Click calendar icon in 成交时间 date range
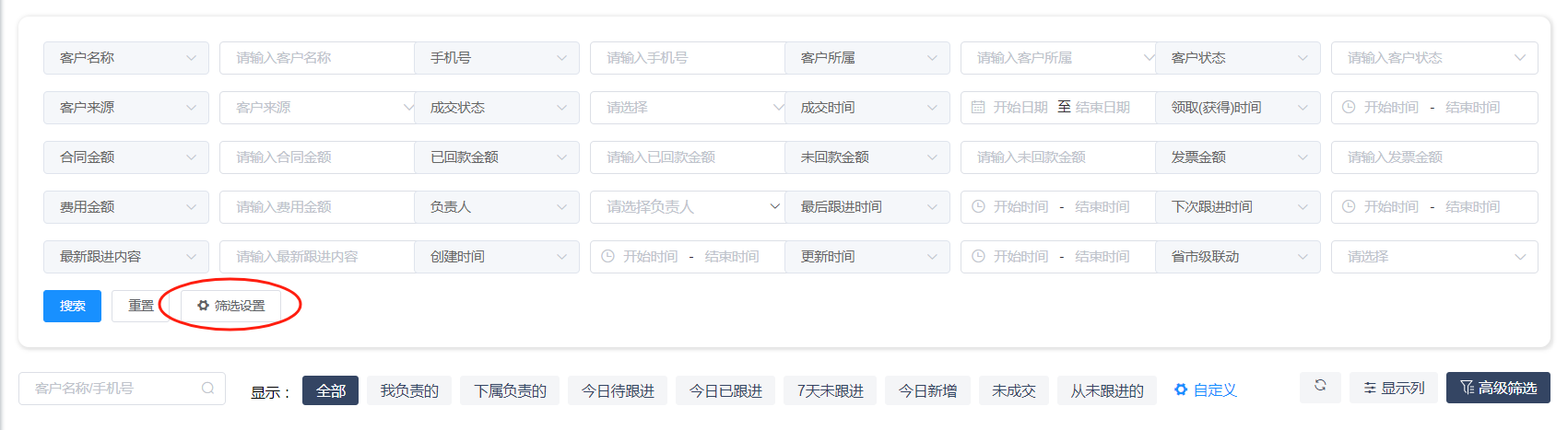The image size is (1568, 430). click(x=978, y=108)
